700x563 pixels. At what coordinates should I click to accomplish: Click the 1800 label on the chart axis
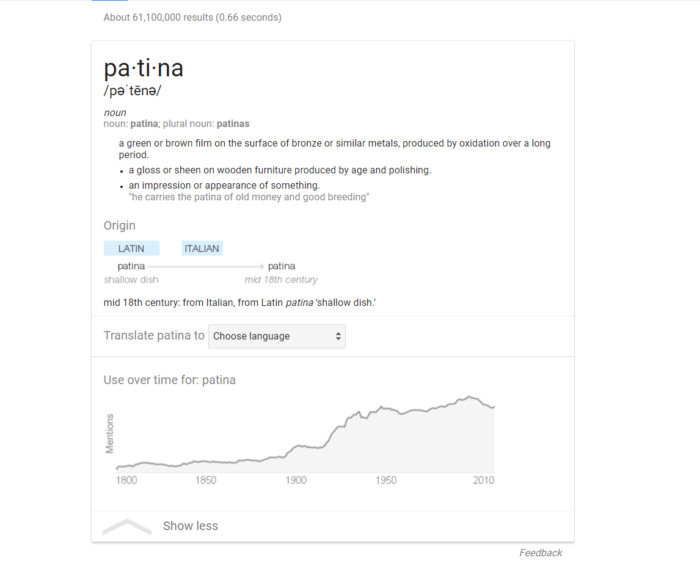126,480
